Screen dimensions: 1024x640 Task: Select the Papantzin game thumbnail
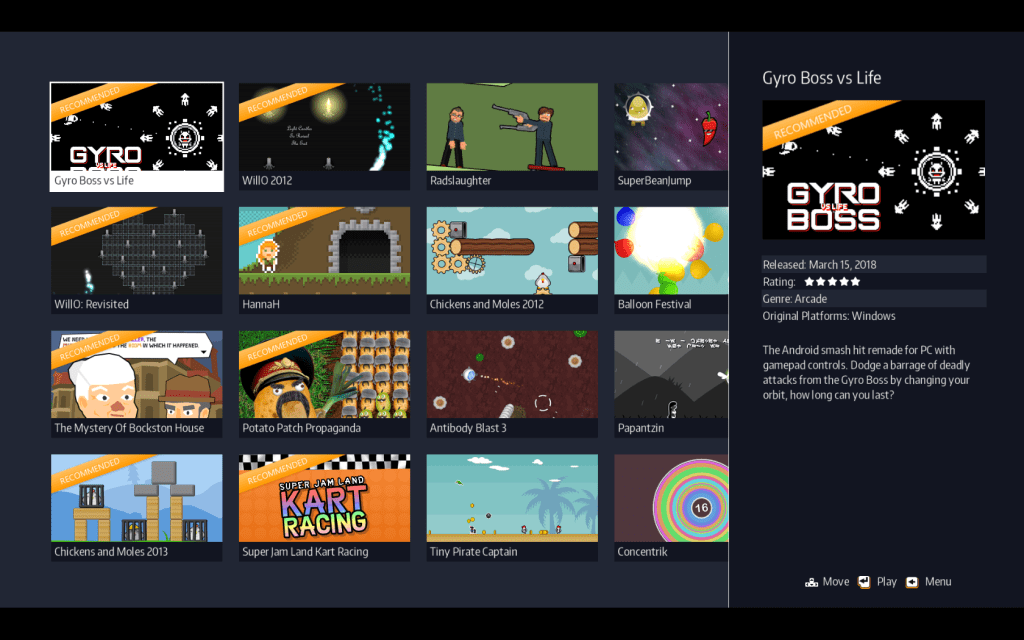click(671, 384)
